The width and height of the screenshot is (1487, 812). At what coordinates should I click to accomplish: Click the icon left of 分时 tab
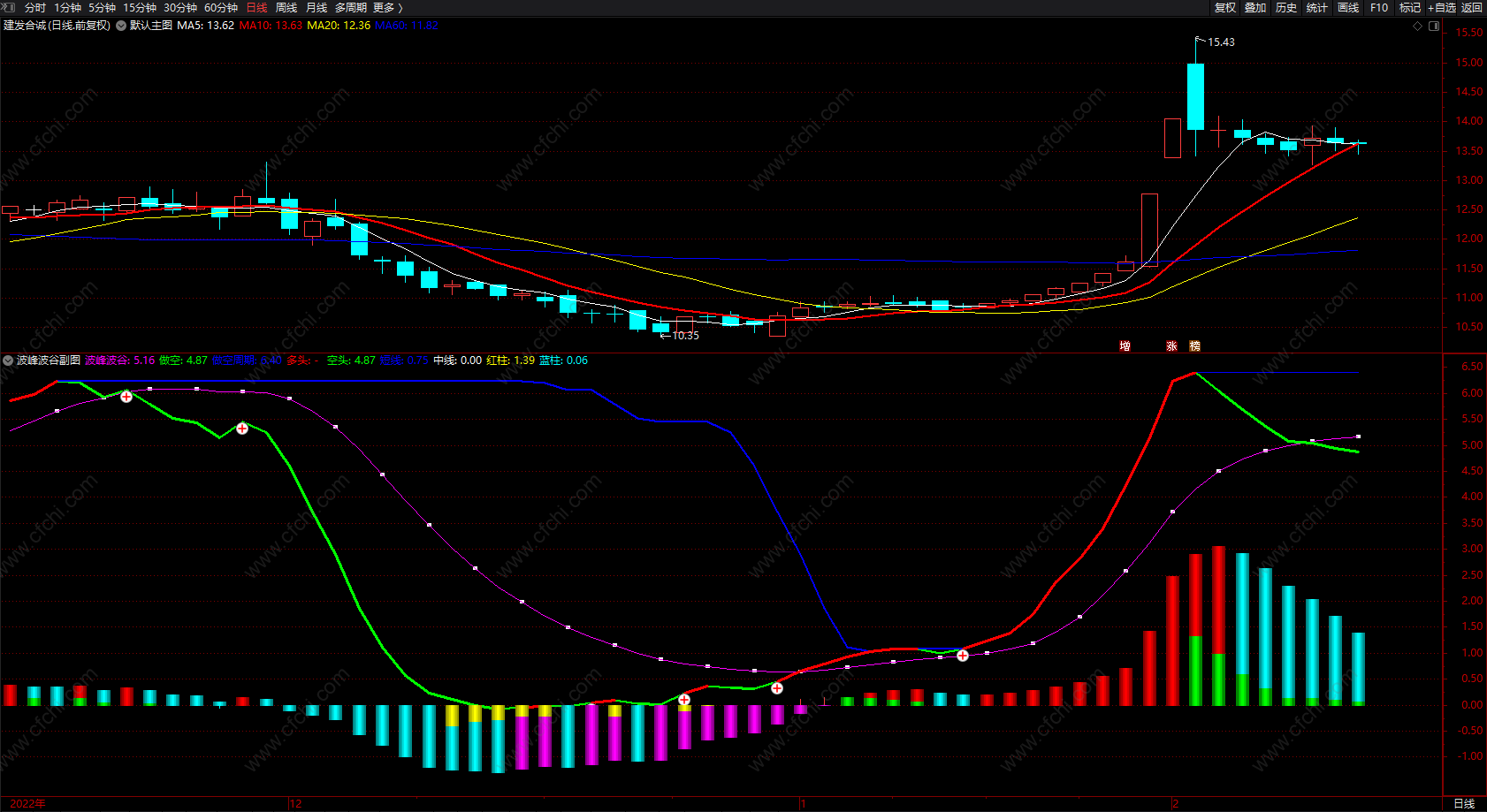pyautogui.click(x=10, y=8)
